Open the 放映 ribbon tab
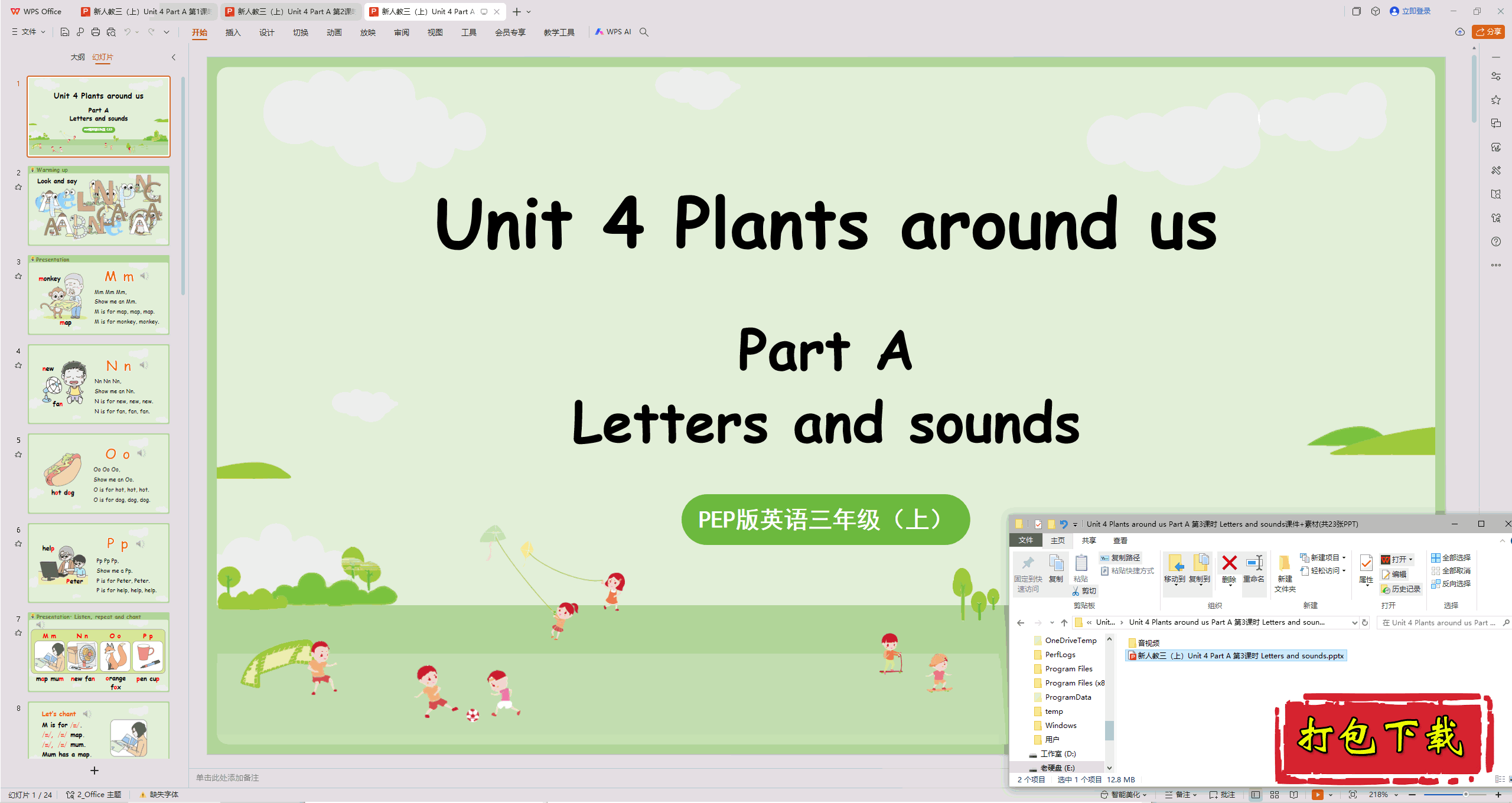The width and height of the screenshot is (1512, 803). coord(368,32)
